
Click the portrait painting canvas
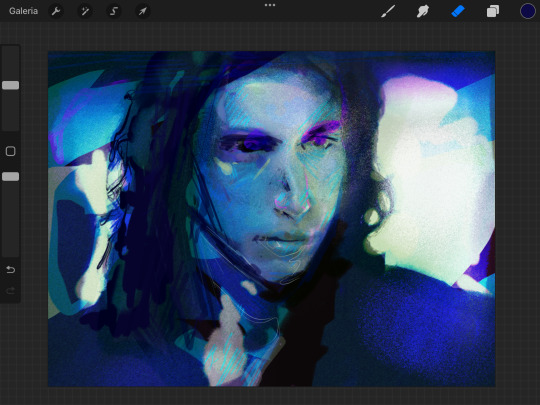271,219
